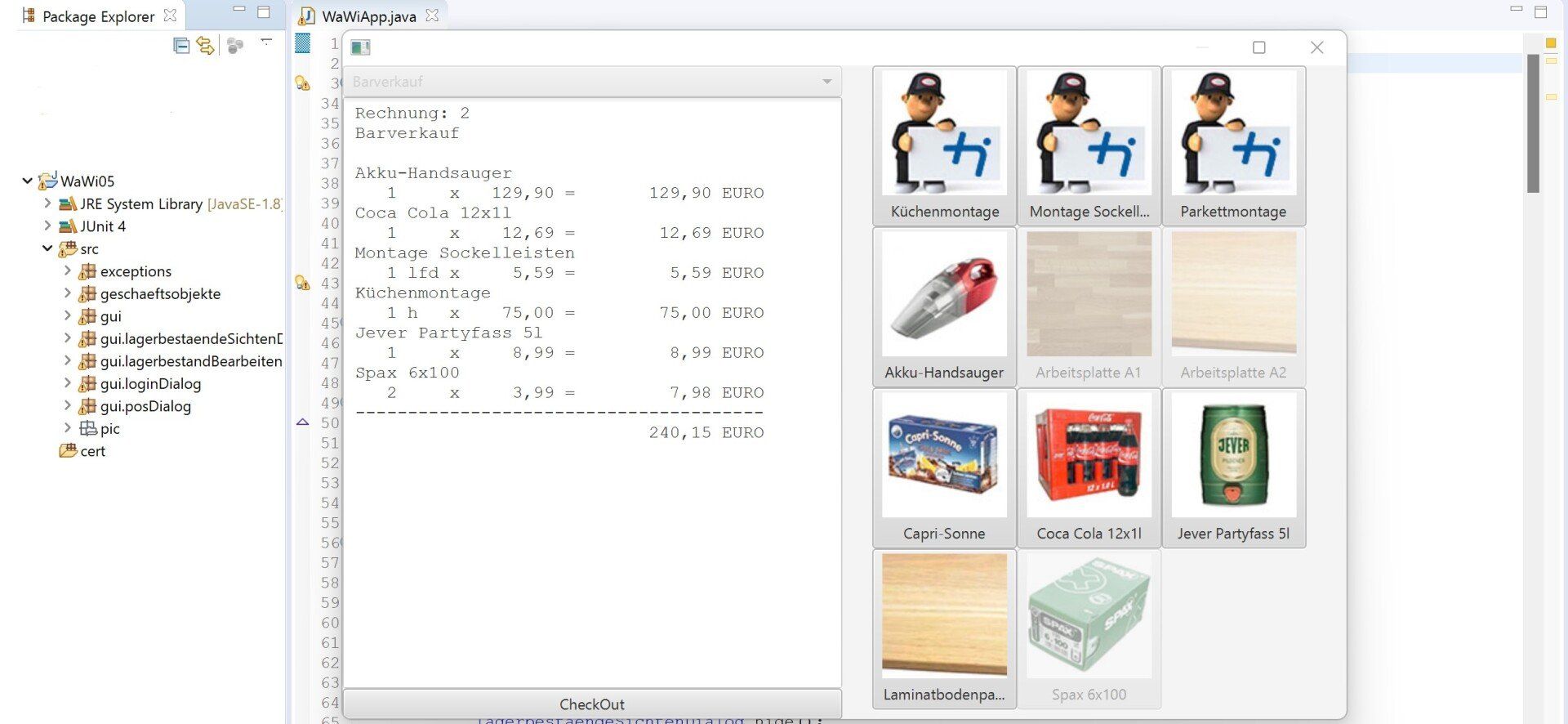
Task: Click the Montage Sockell... tile
Action: tap(1089, 145)
